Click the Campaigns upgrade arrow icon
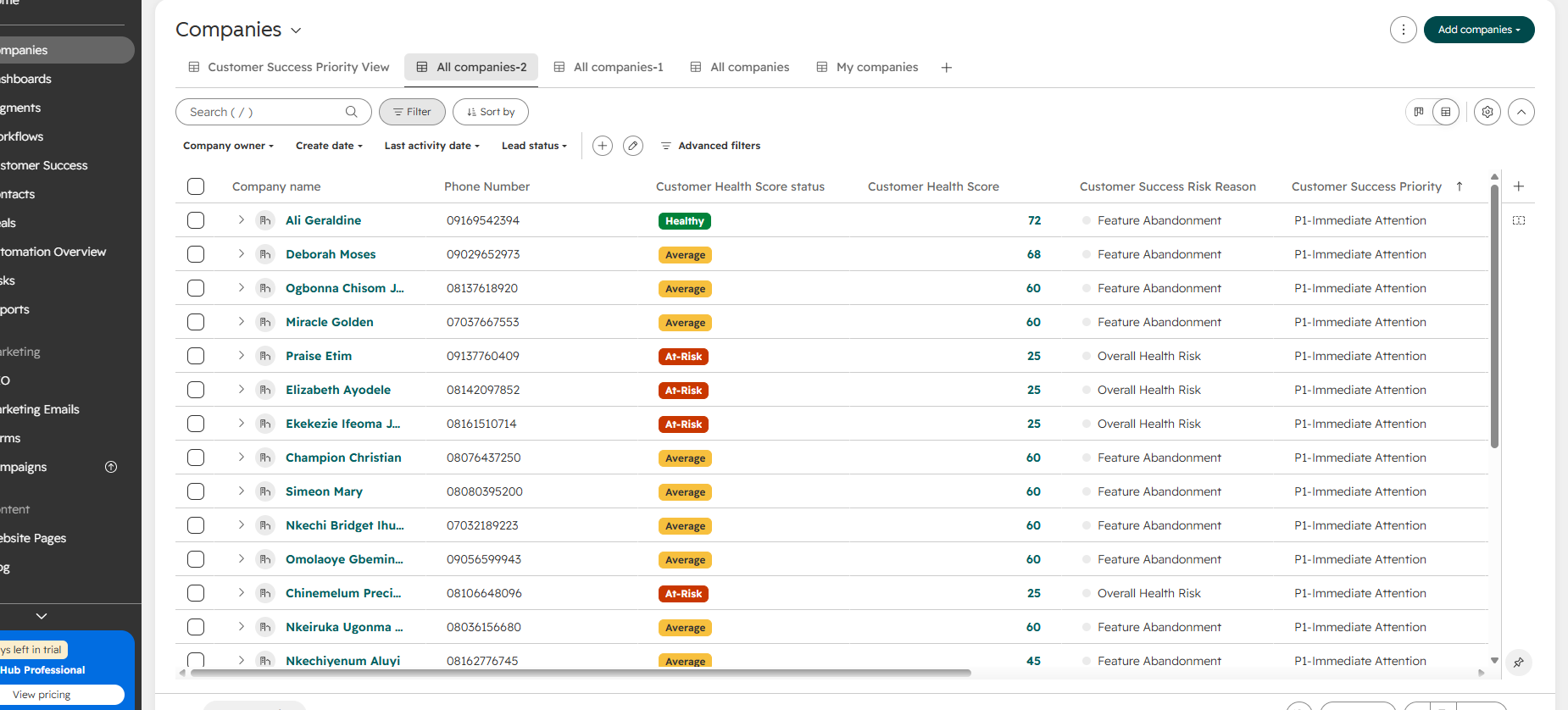 click(x=111, y=467)
